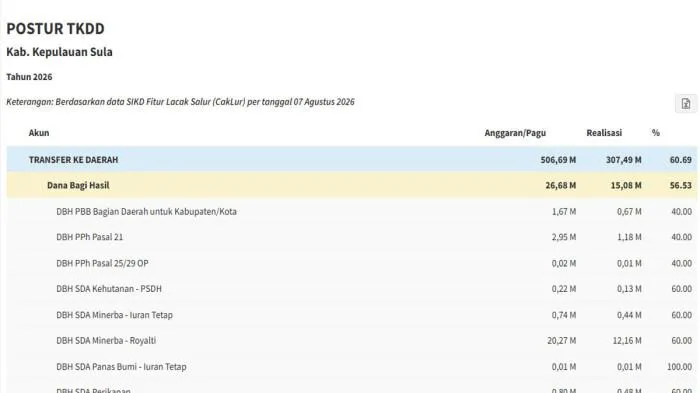
Task: Select DBH SDA Minerba - Iuran Tetap row
Action: pyautogui.click(x=352, y=315)
